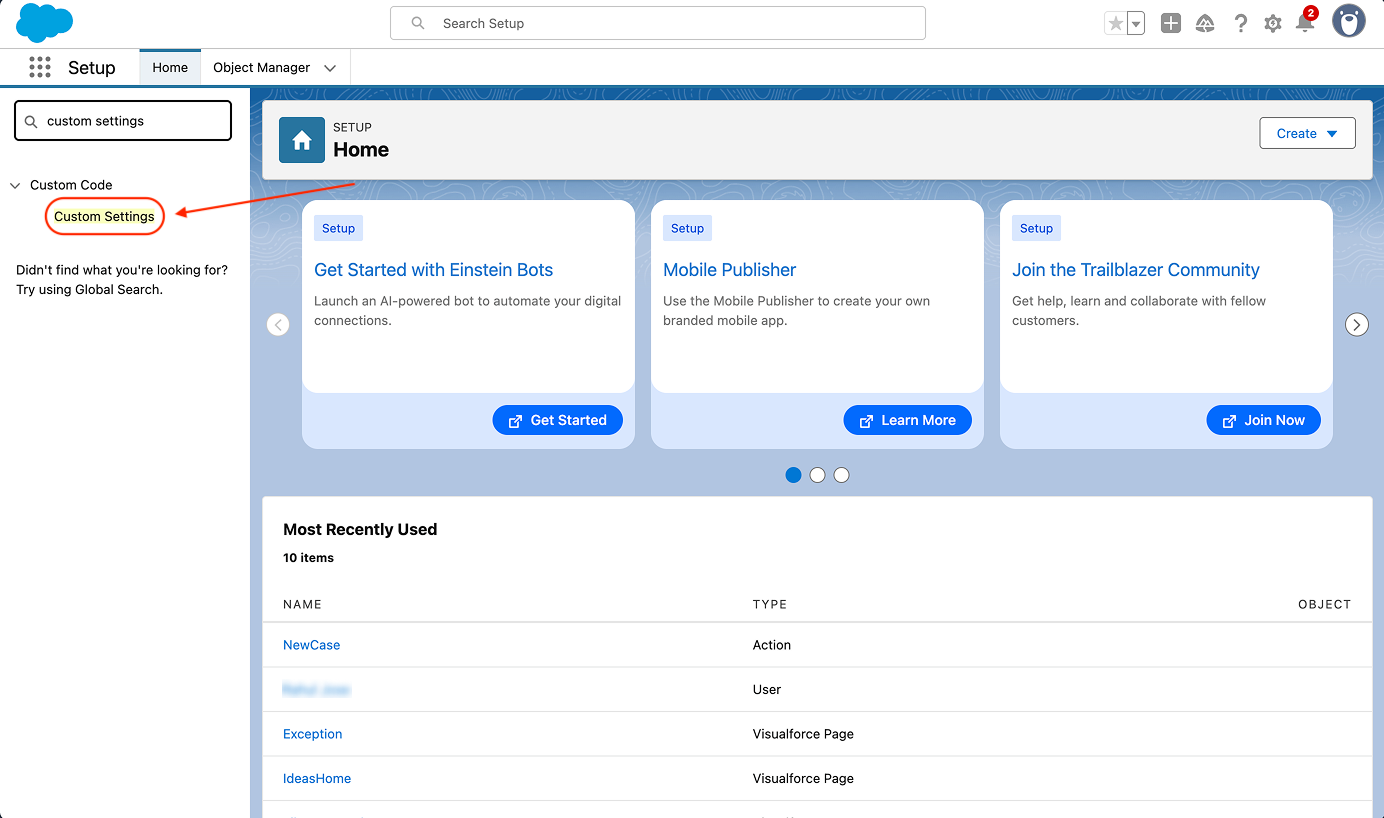Open the Trailhead guidance icon
The image size is (1384, 818).
pyautogui.click(x=1205, y=23)
